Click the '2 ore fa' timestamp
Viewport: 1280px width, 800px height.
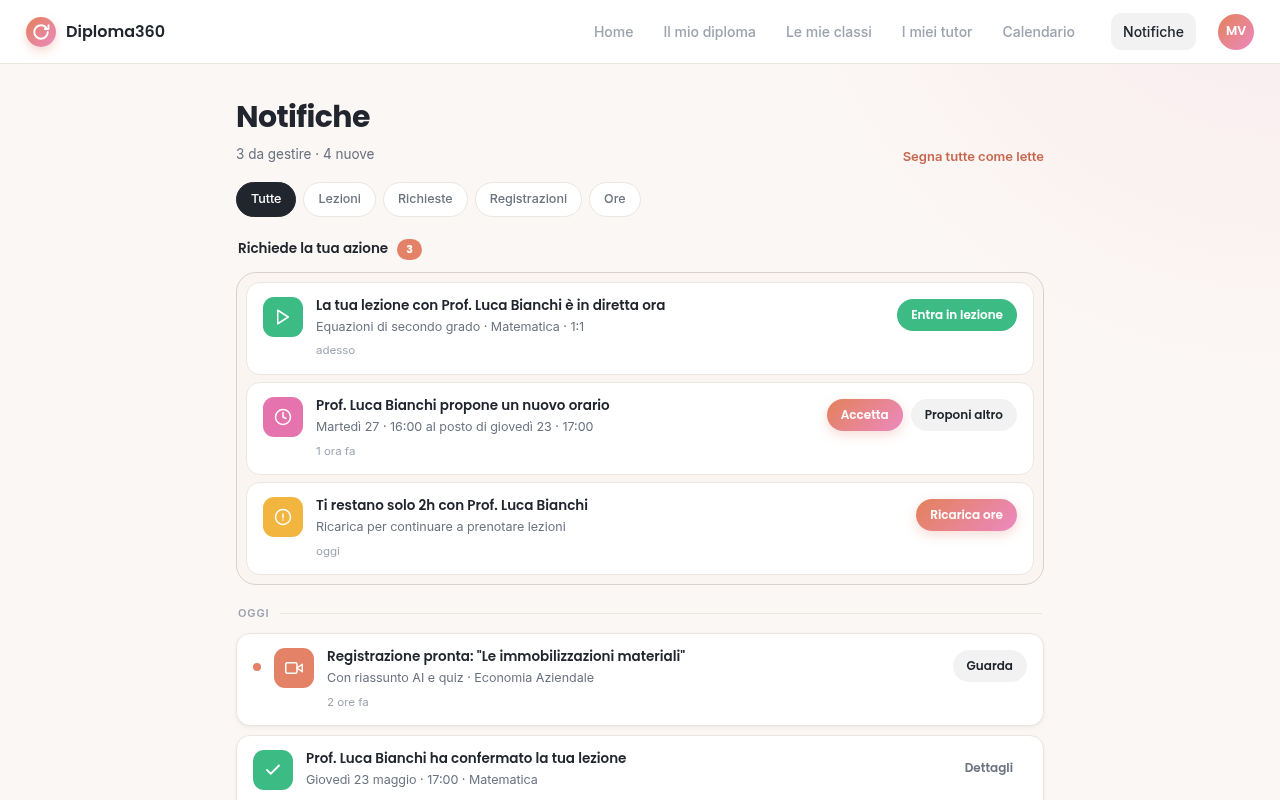(x=348, y=702)
